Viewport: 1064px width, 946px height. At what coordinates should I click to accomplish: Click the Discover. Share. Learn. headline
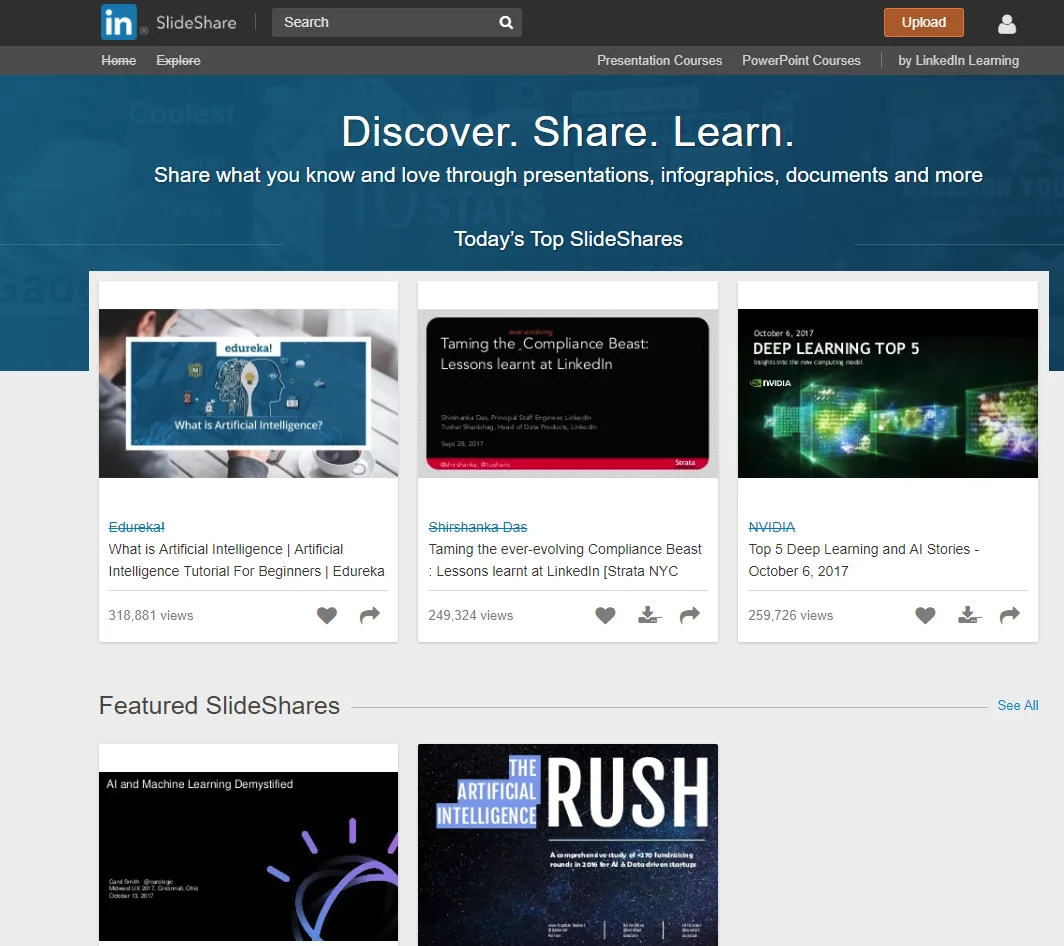[x=568, y=131]
